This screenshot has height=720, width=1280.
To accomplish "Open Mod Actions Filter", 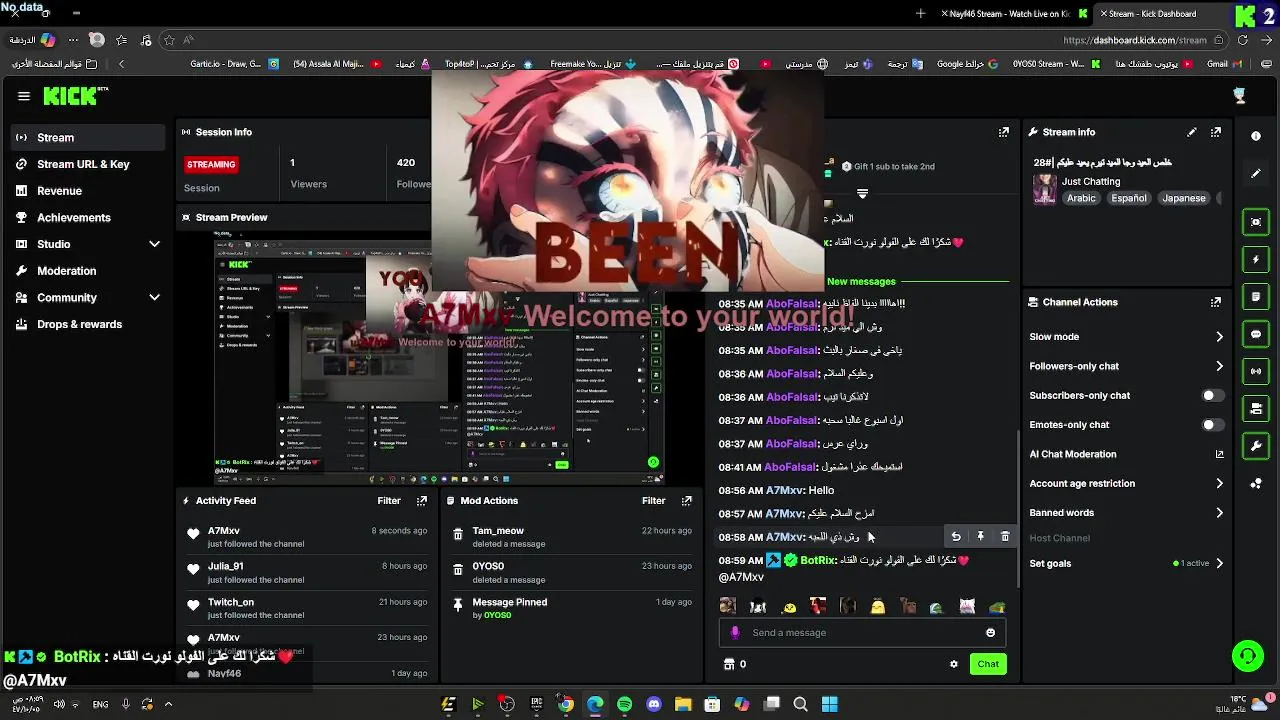I will click(x=654, y=501).
